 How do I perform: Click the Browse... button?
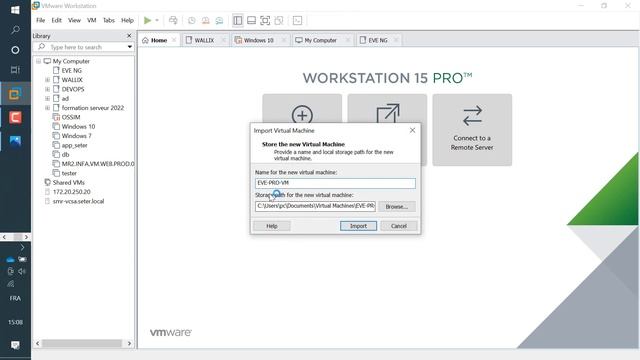click(x=397, y=207)
